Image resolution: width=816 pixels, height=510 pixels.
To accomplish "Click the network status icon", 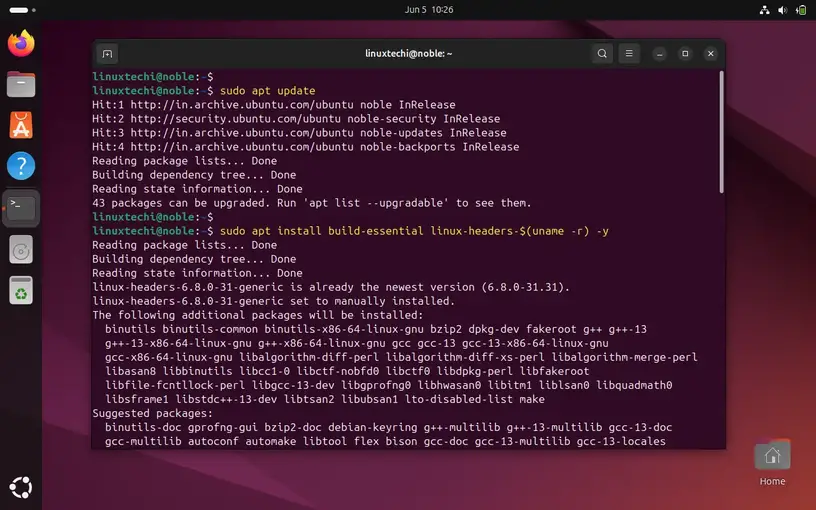I will (765, 9).
